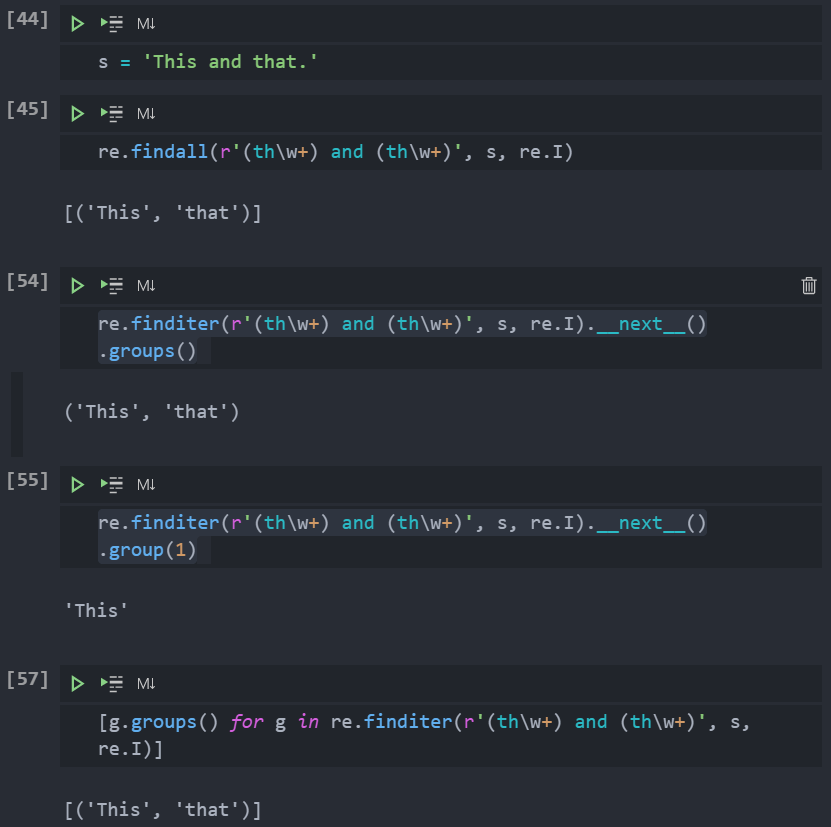The width and height of the screenshot is (831, 827).
Task: Click re.I)] line in cell 57
Action: coord(130,749)
